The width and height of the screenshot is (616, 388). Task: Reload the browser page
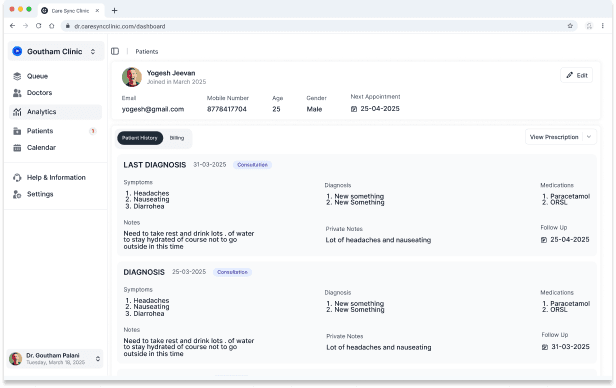point(38,26)
